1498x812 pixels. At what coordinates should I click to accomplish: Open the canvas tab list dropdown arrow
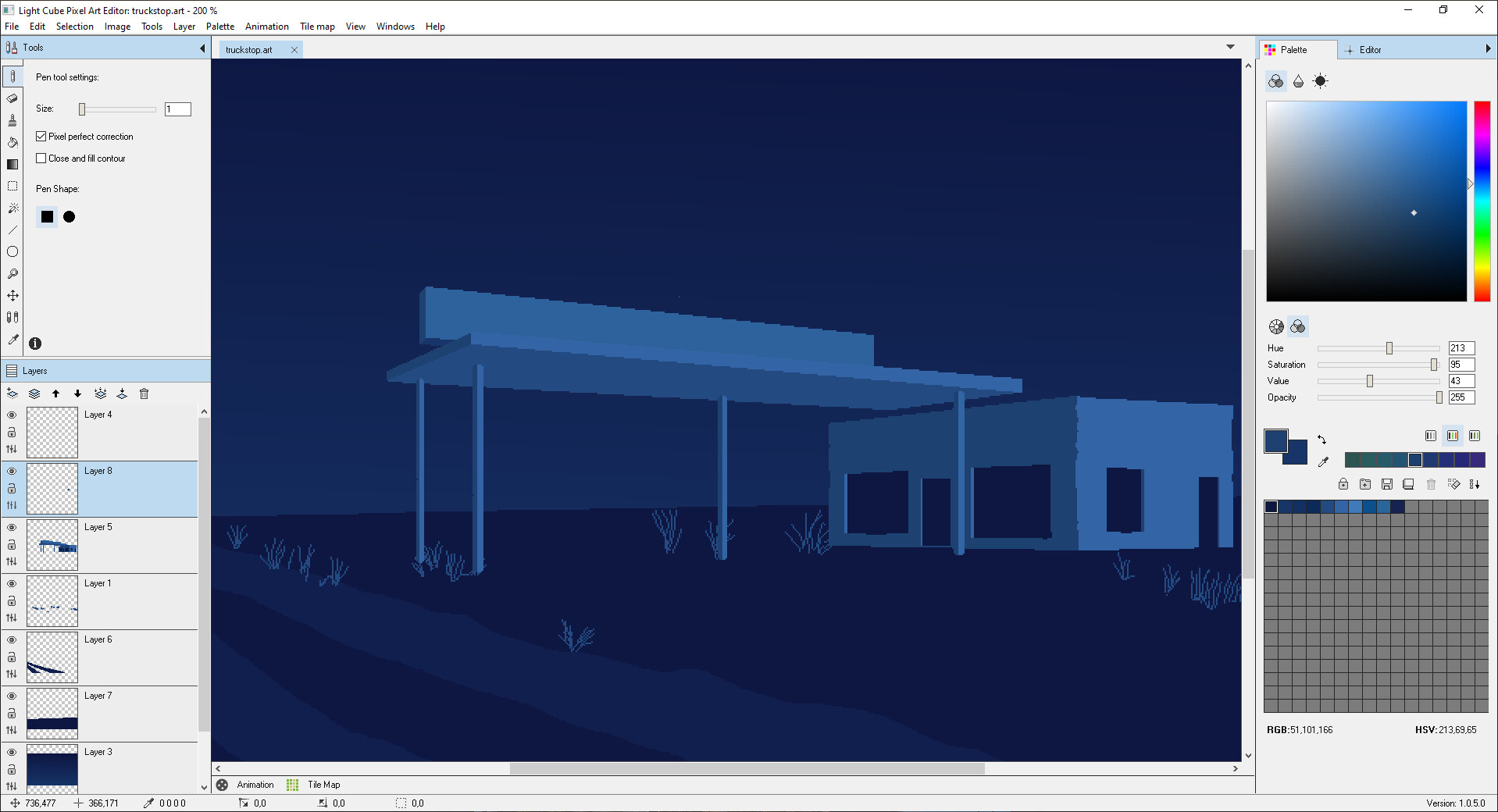(1230, 47)
